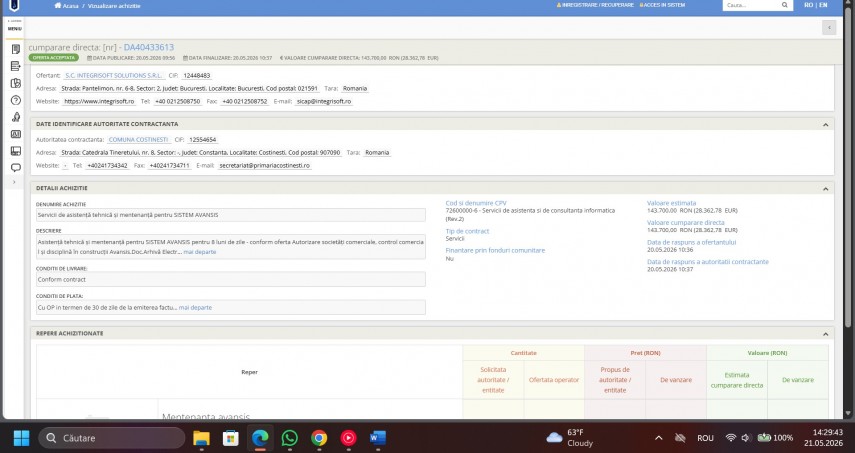Expand payment conditions mai departe link
The image size is (855, 453).
(195, 307)
